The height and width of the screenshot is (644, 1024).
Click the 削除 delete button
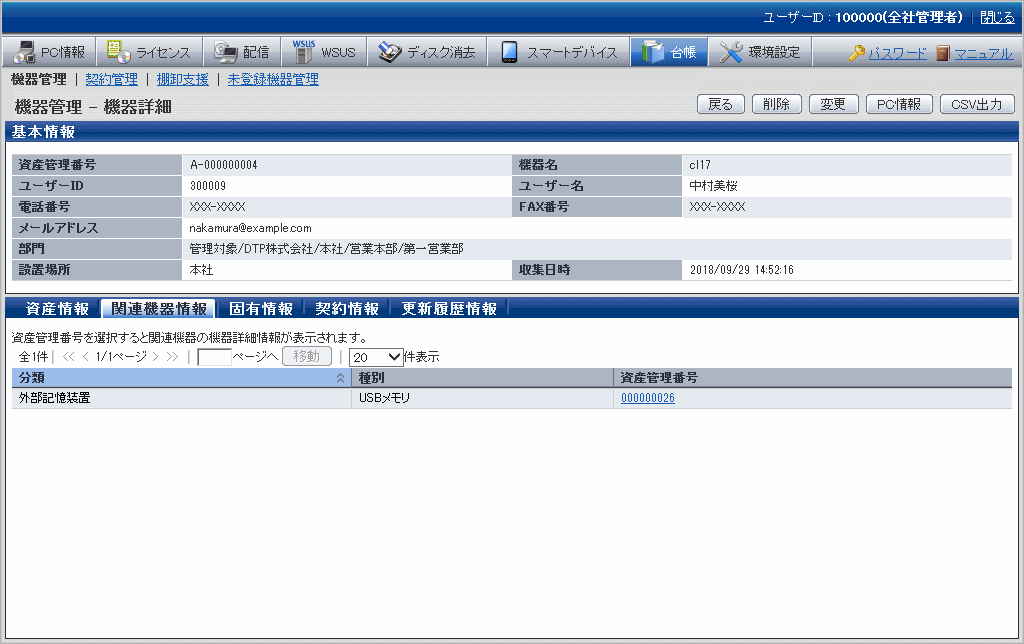coord(776,105)
